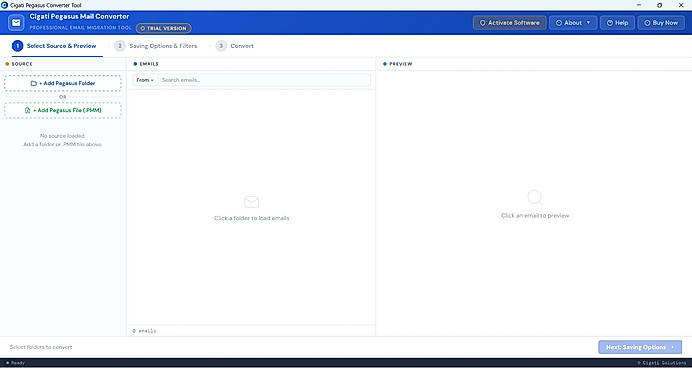Image resolution: width=692 pixels, height=368 pixels.
Task: Minimize the Cigati Pegasus Converter window
Action: click(639, 5)
